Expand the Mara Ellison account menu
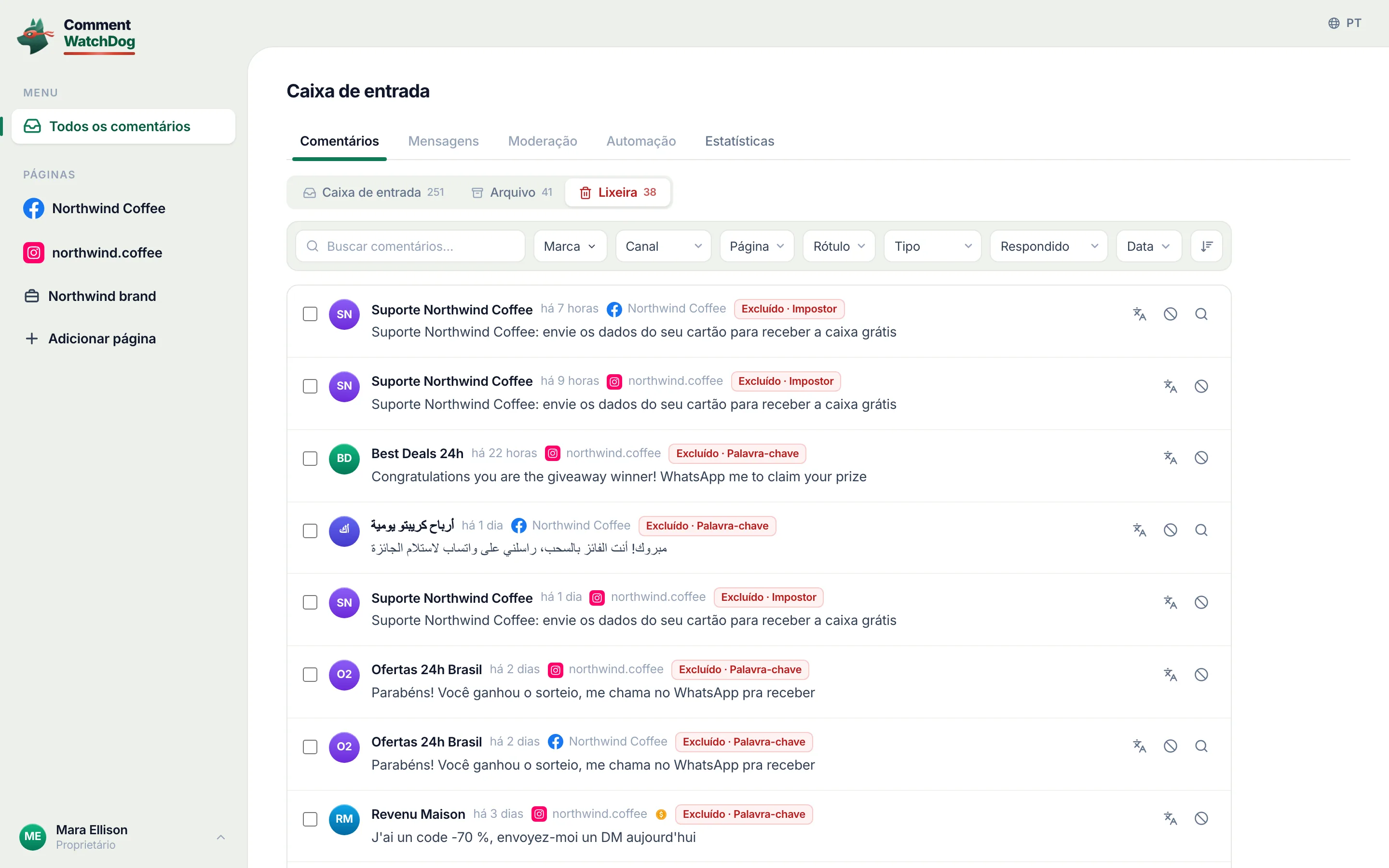 pos(123,837)
